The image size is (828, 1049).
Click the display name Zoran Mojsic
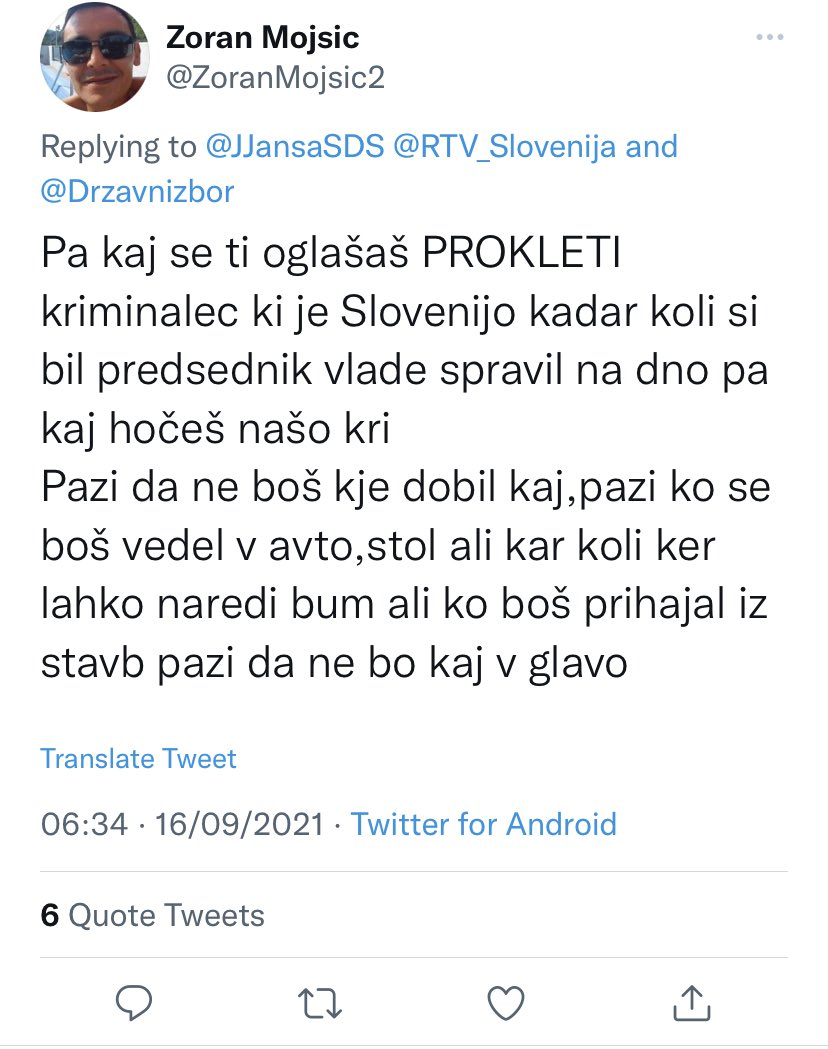[x=262, y=37]
